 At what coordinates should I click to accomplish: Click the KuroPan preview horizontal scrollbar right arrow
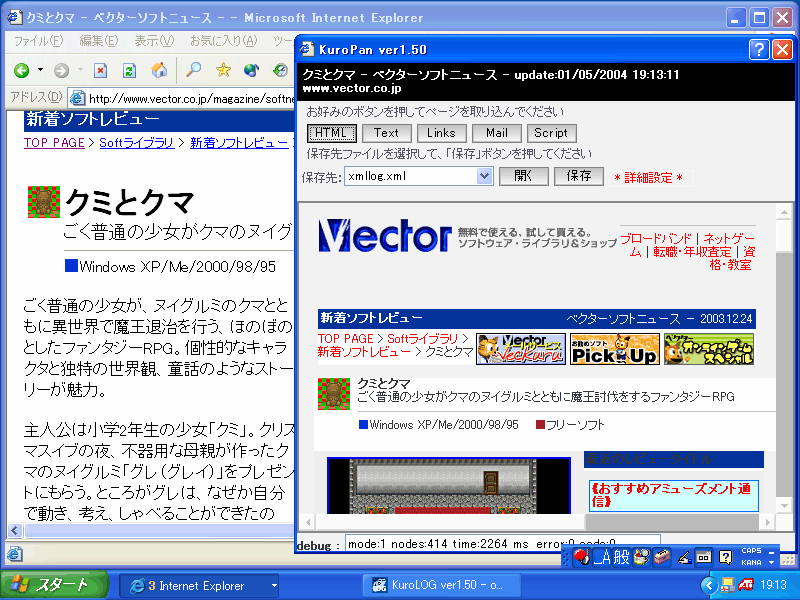tap(767, 522)
